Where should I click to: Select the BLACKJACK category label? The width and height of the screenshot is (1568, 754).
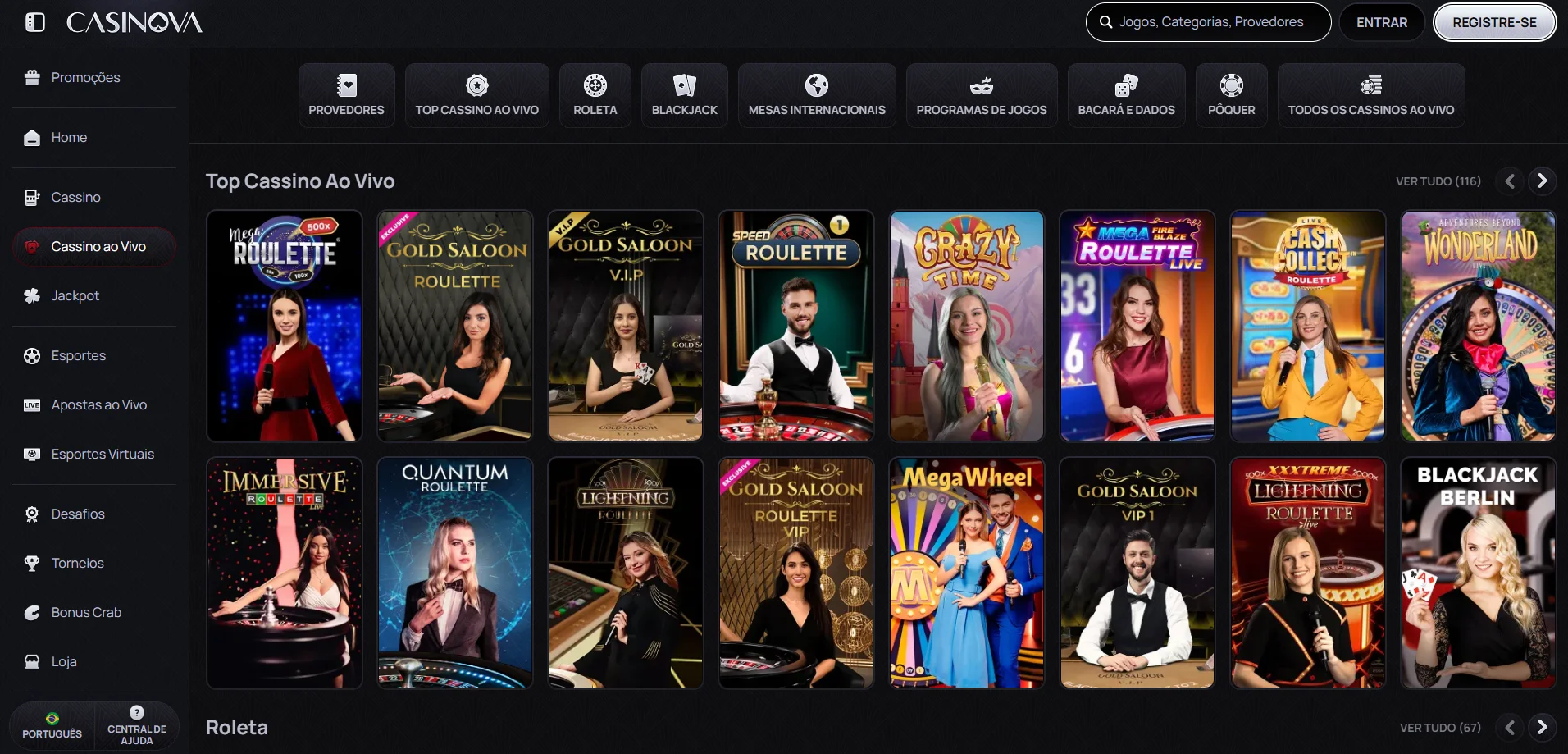pos(685,110)
